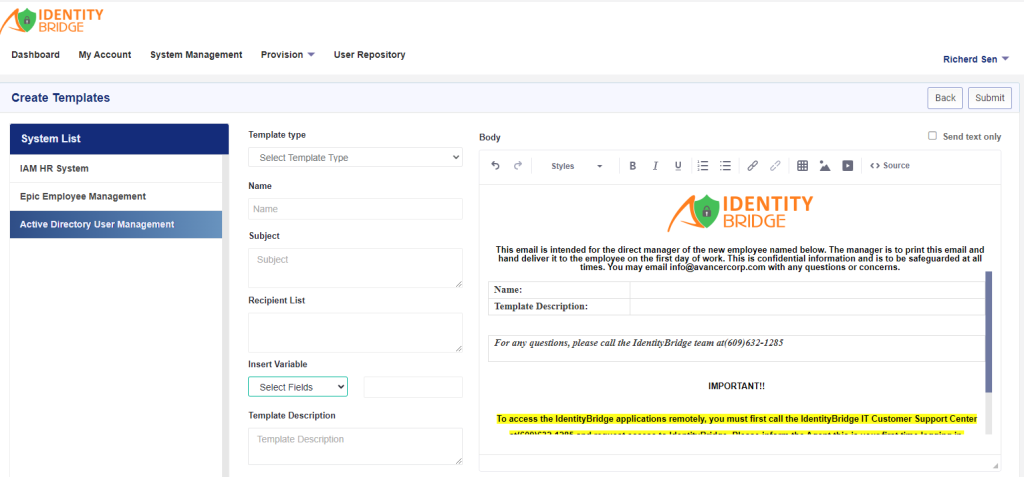The height and width of the screenshot is (477, 1024).
Task: Expand the Provision menu
Action: (287, 55)
